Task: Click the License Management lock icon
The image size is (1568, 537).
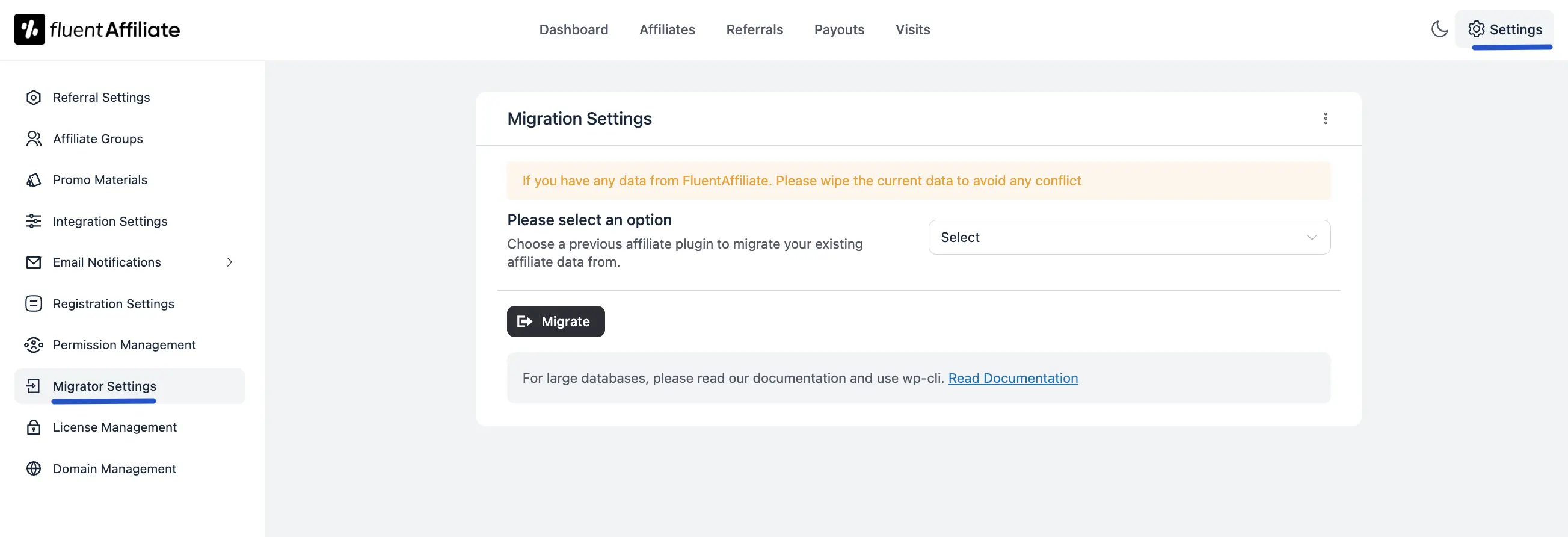Action: [34, 427]
